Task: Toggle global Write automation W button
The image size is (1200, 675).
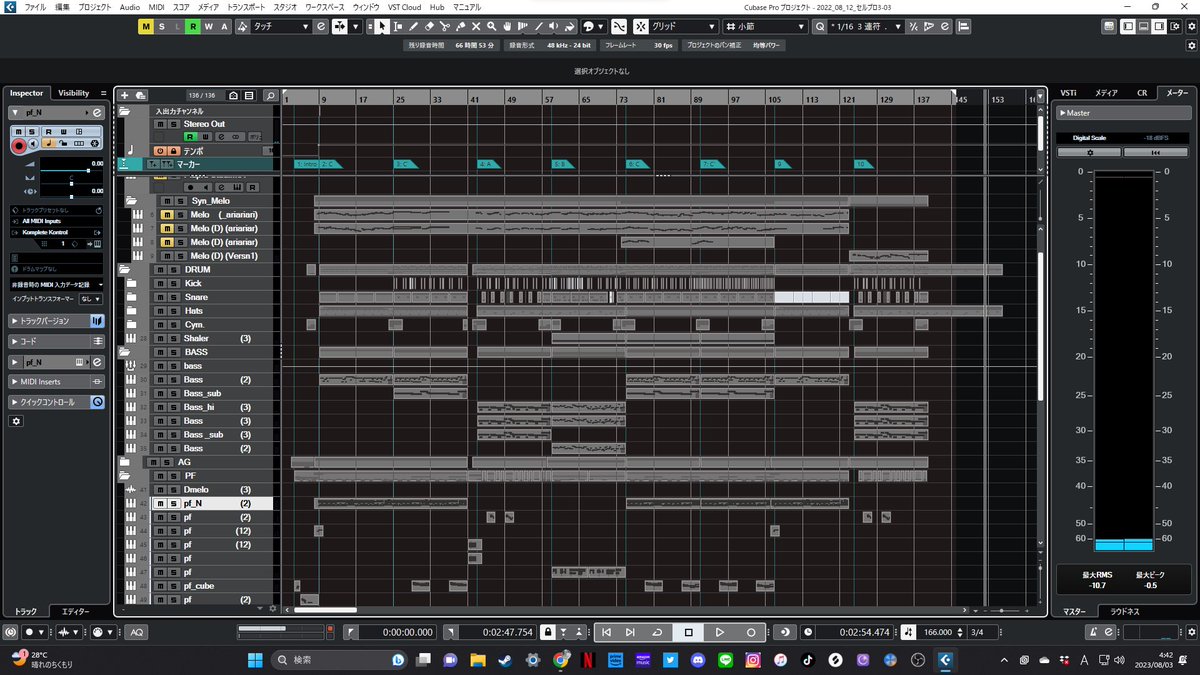Action: 207,27
